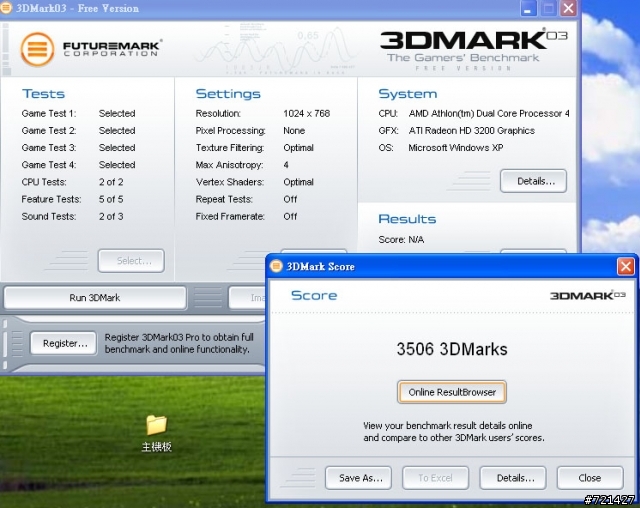Click the System section heading
The width and height of the screenshot is (640, 508).
(x=407, y=94)
